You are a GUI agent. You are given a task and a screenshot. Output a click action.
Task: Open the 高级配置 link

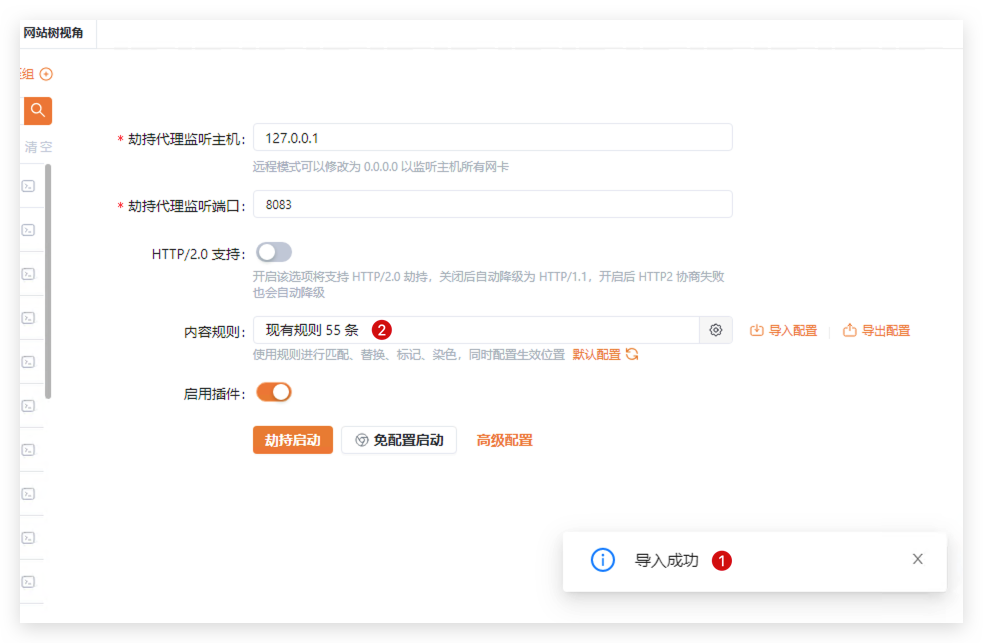point(504,440)
